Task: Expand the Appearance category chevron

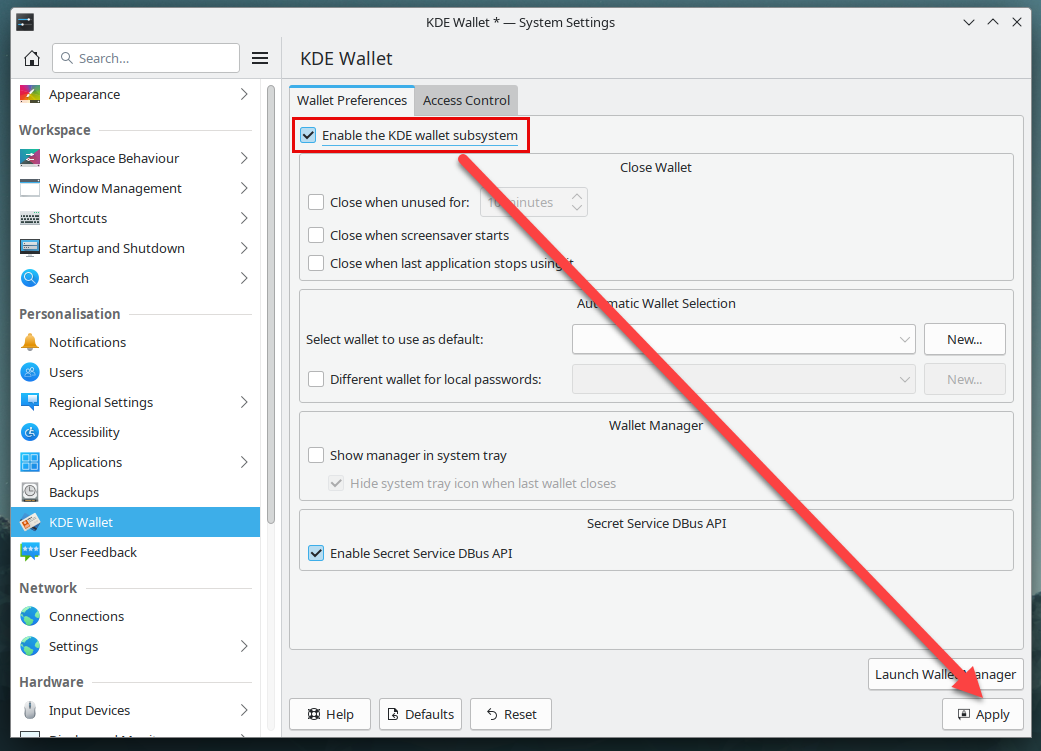Action: tap(244, 94)
